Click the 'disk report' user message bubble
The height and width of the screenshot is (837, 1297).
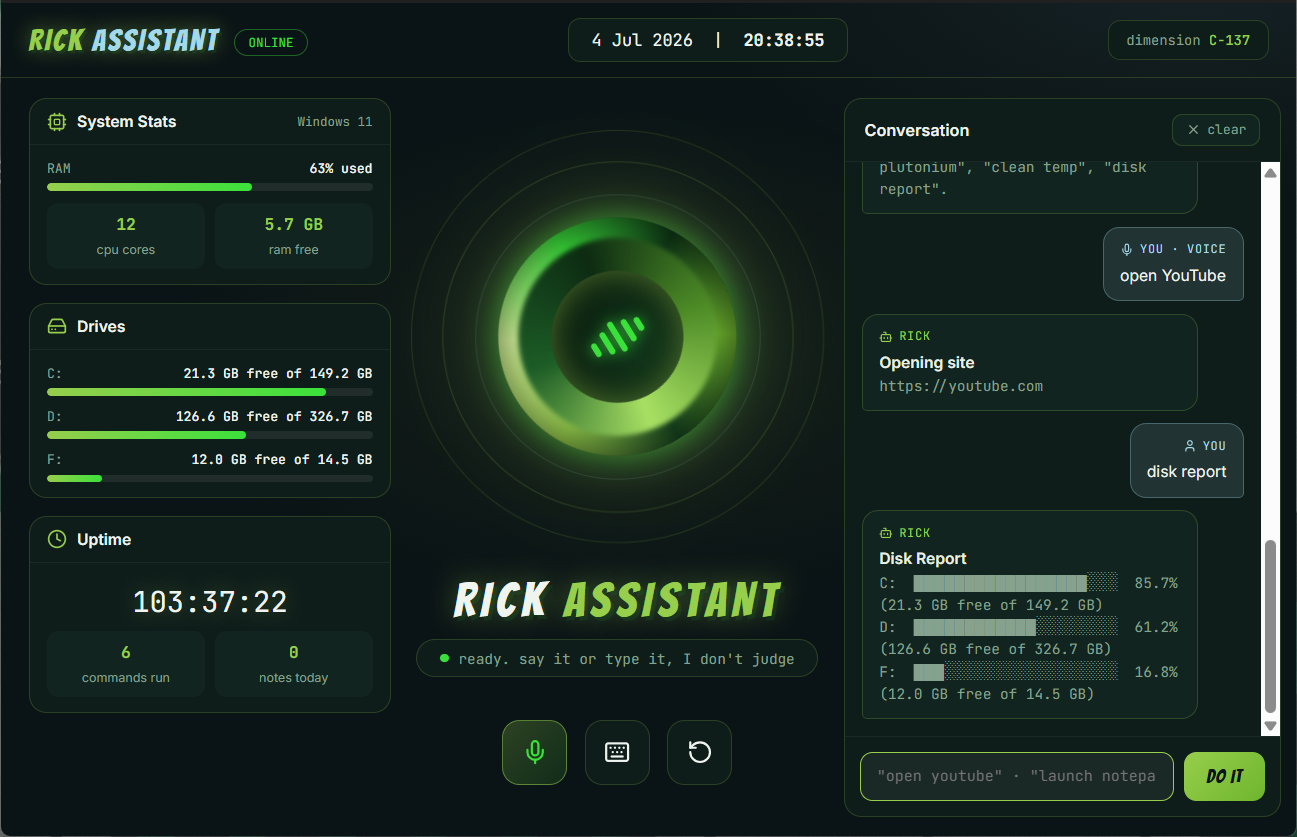point(1187,460)
